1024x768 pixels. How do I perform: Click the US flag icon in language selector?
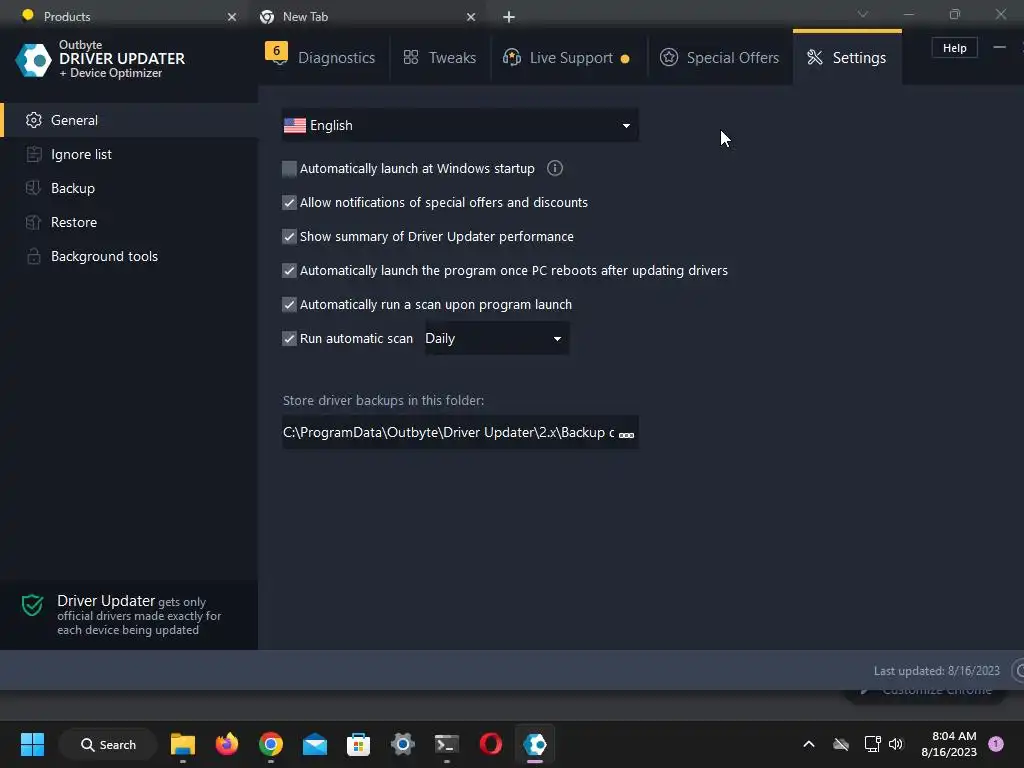[x=295, y=125]
